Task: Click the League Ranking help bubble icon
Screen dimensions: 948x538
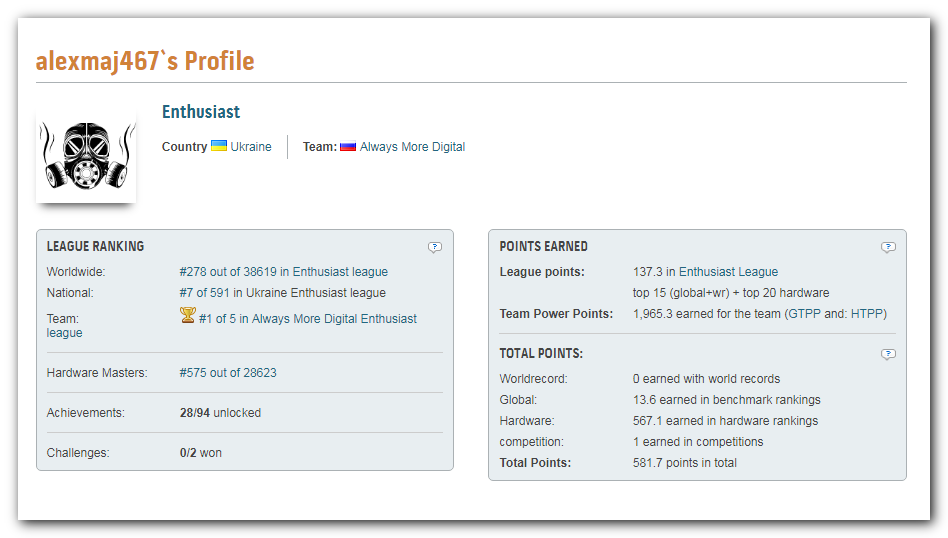Action: click(435, 247)
